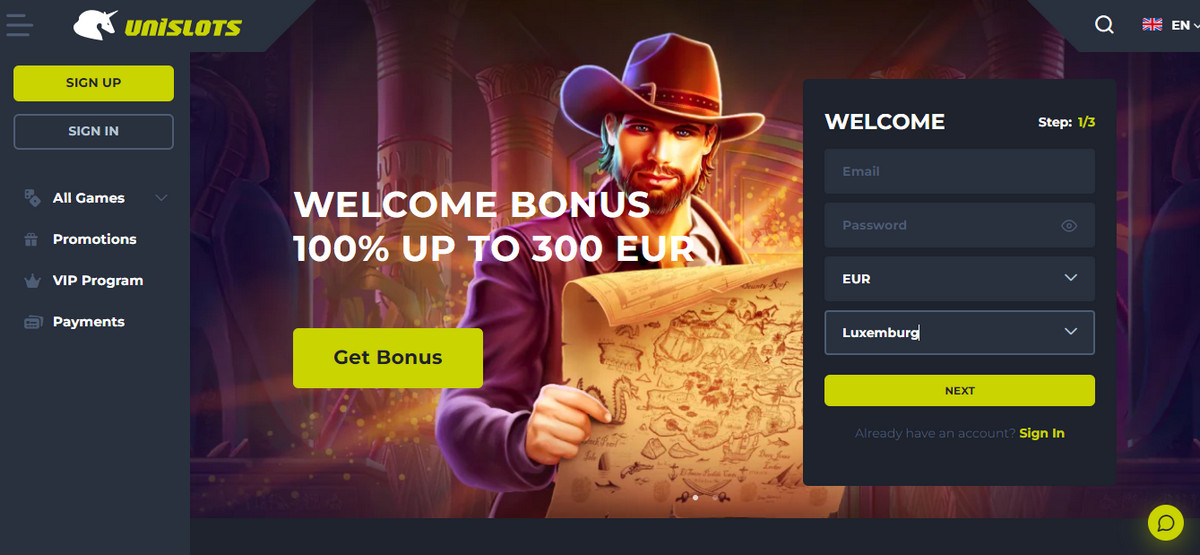Open the Payments menu item
This screenshot has width=1200, height=555.
(x=88, y=322)
